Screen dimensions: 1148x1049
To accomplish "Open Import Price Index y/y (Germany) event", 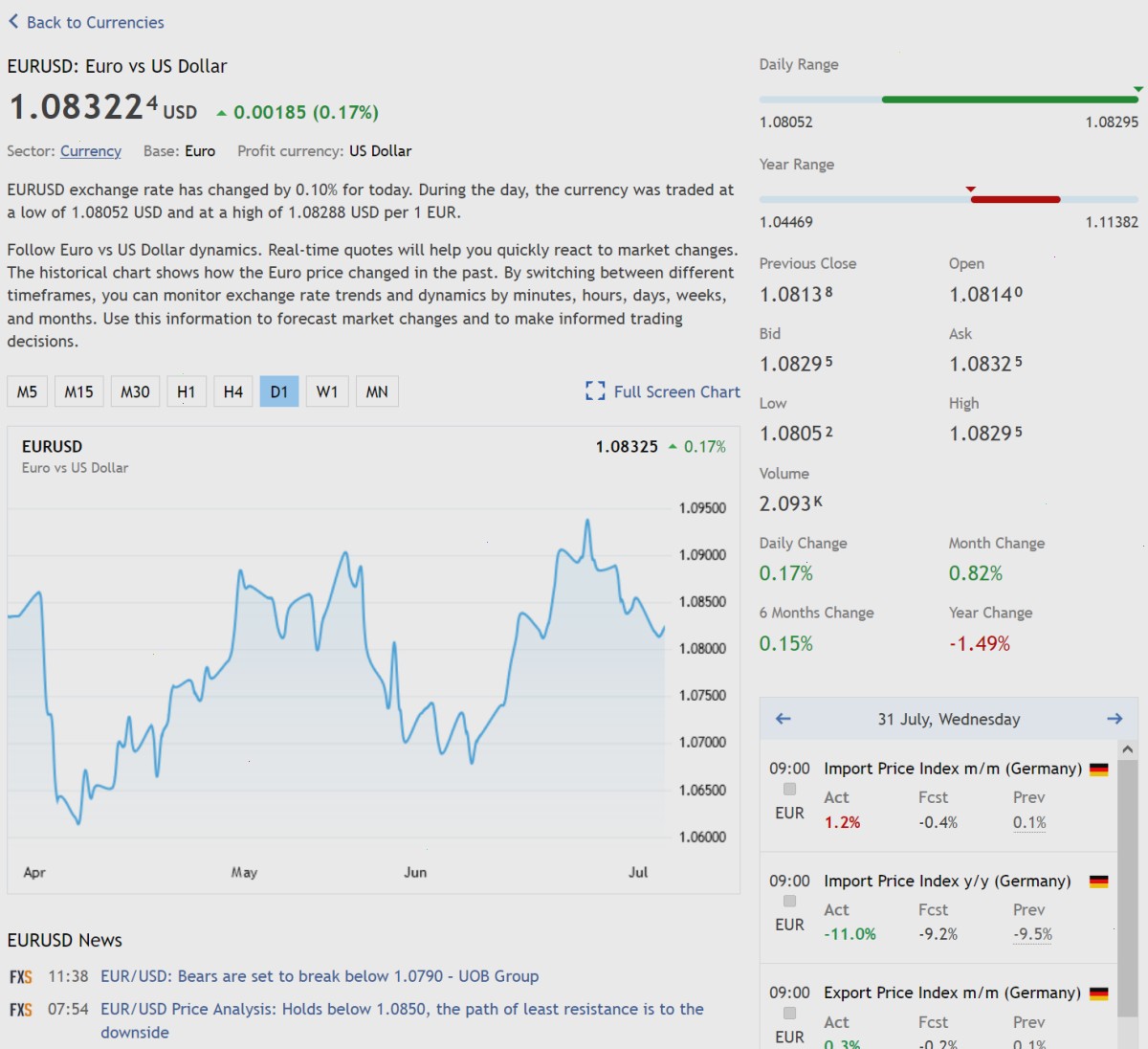I will (x=947, y=881).
